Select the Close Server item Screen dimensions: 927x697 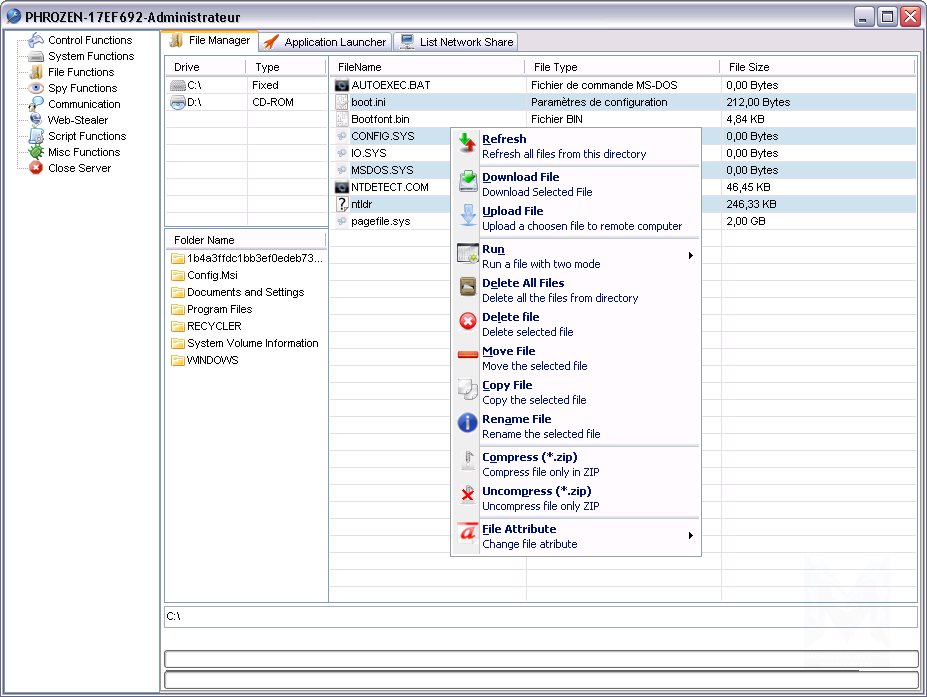79,168
